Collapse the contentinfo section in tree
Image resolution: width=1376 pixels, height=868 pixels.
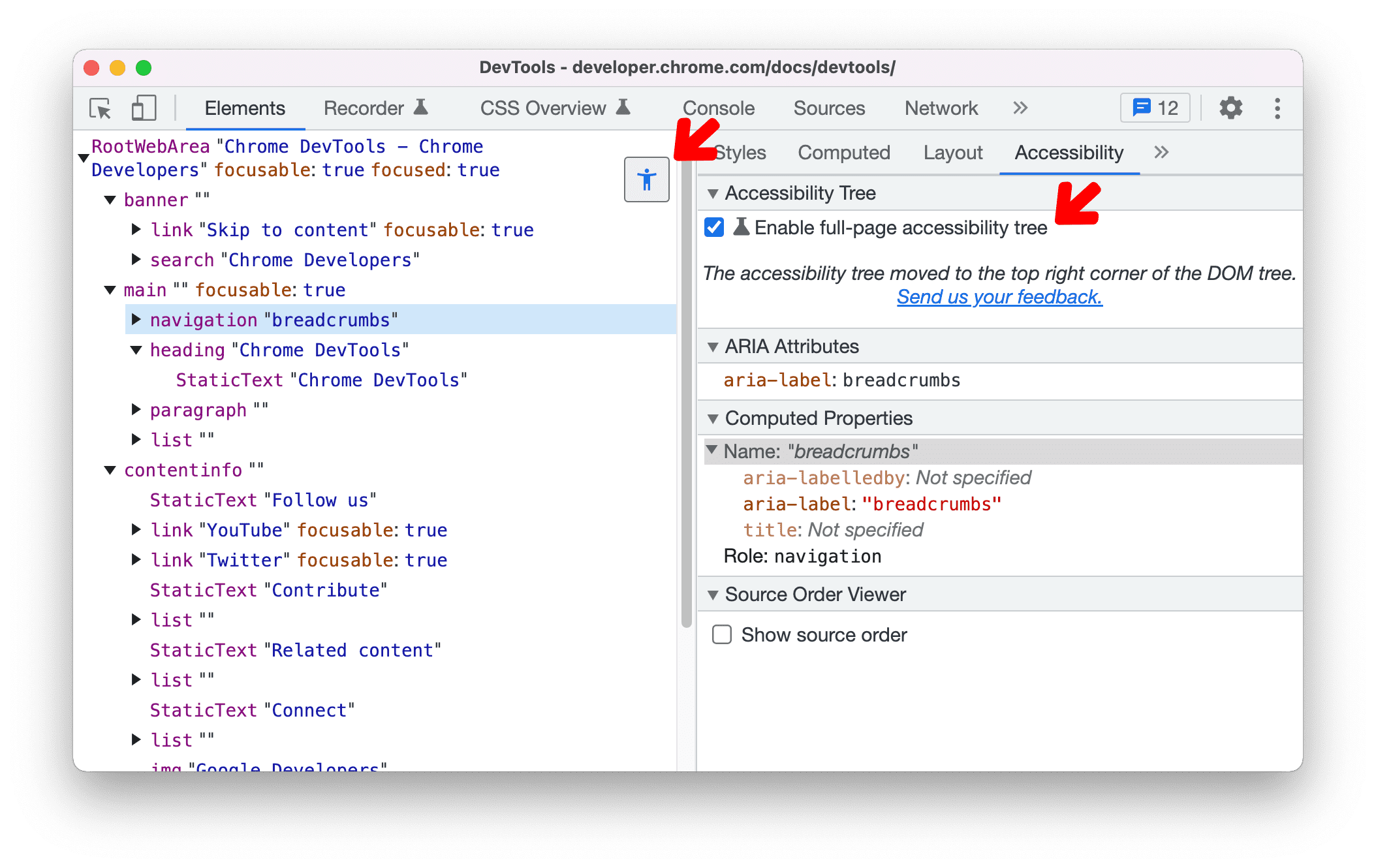pyautogui.click(x=111, y=468)
